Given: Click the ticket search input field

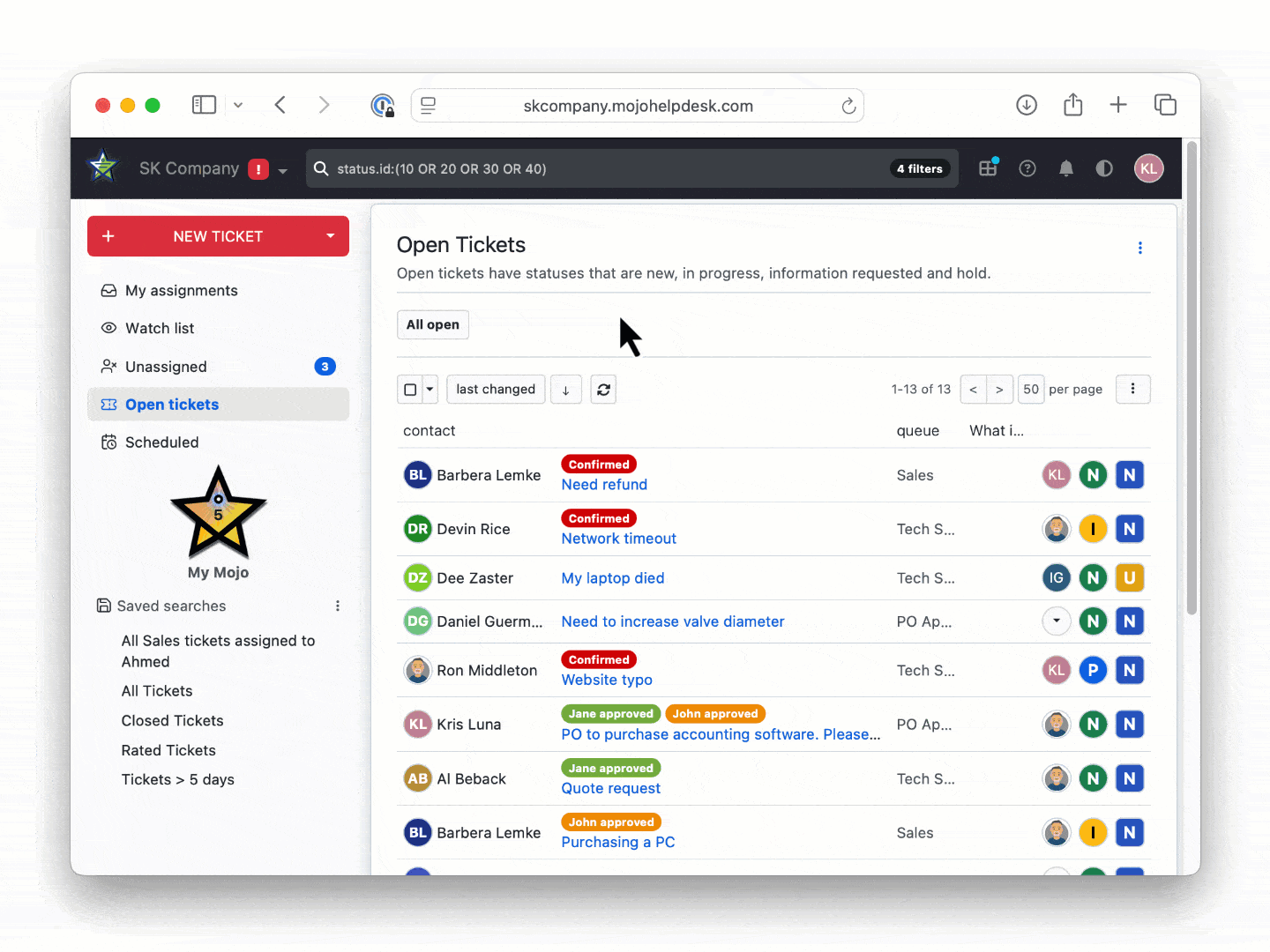Looking at the screenshot, I should tap(600, 169).
